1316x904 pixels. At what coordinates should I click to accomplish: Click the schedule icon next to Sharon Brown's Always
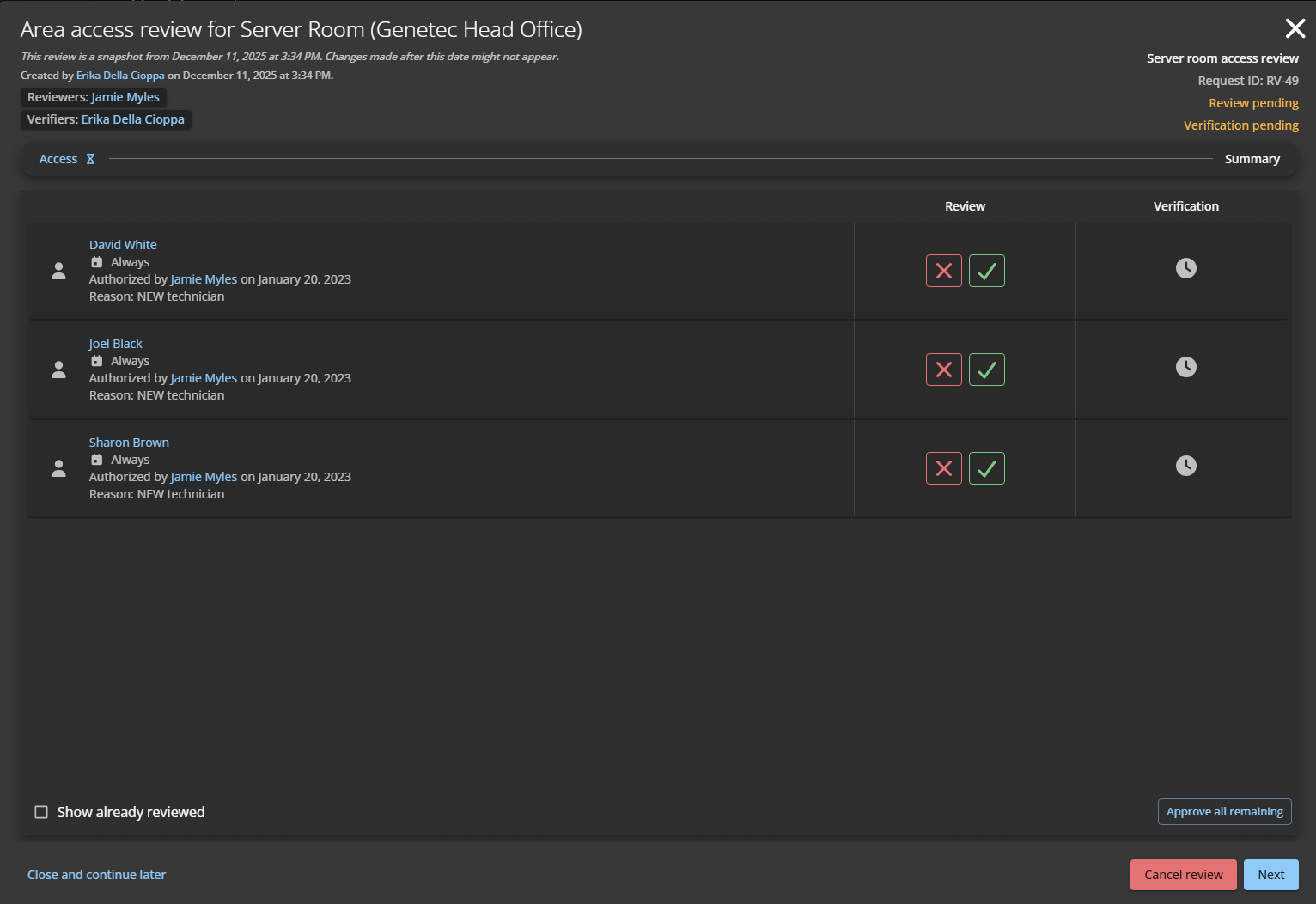click(95, 459)
